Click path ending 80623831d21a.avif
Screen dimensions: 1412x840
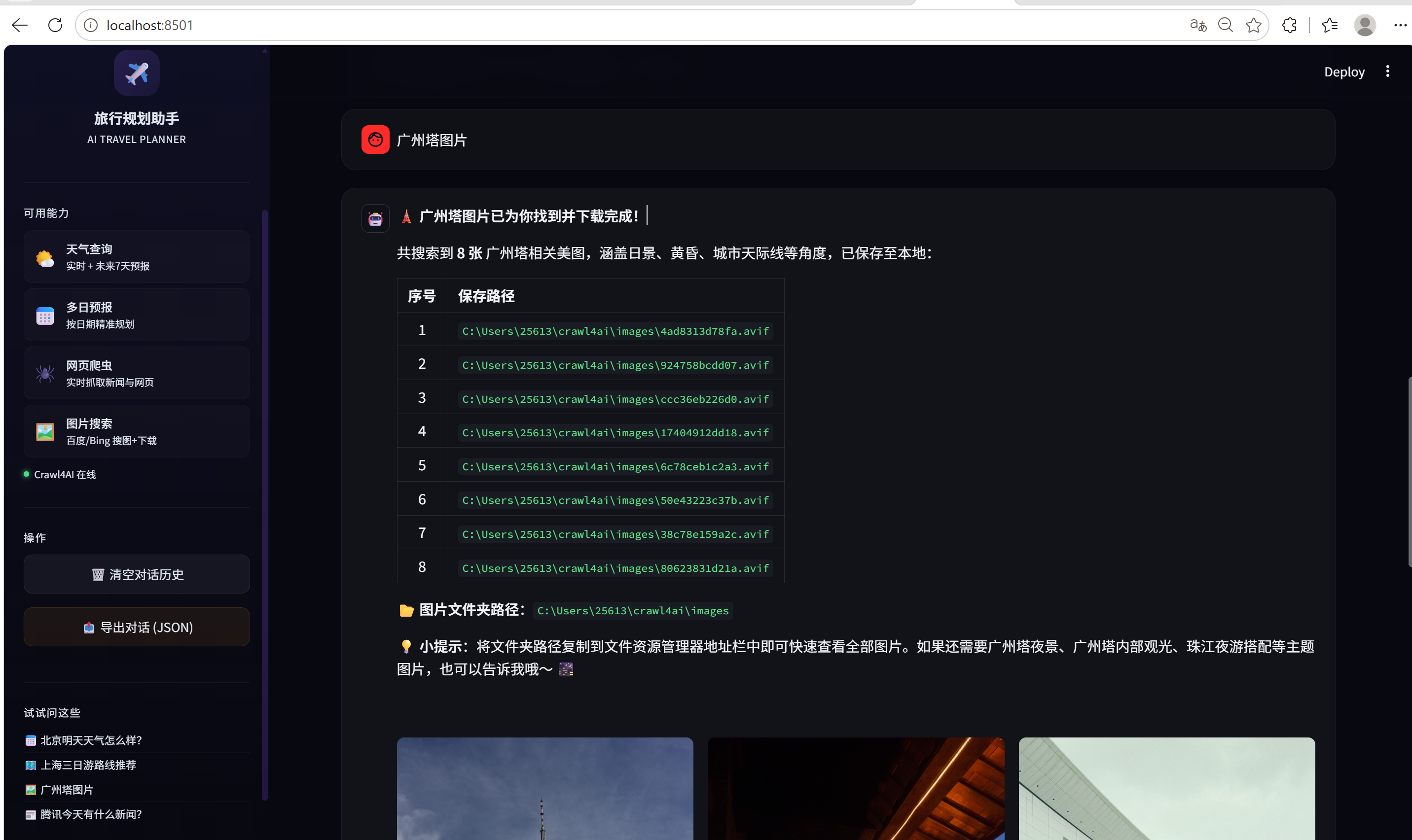coord(615,568)
